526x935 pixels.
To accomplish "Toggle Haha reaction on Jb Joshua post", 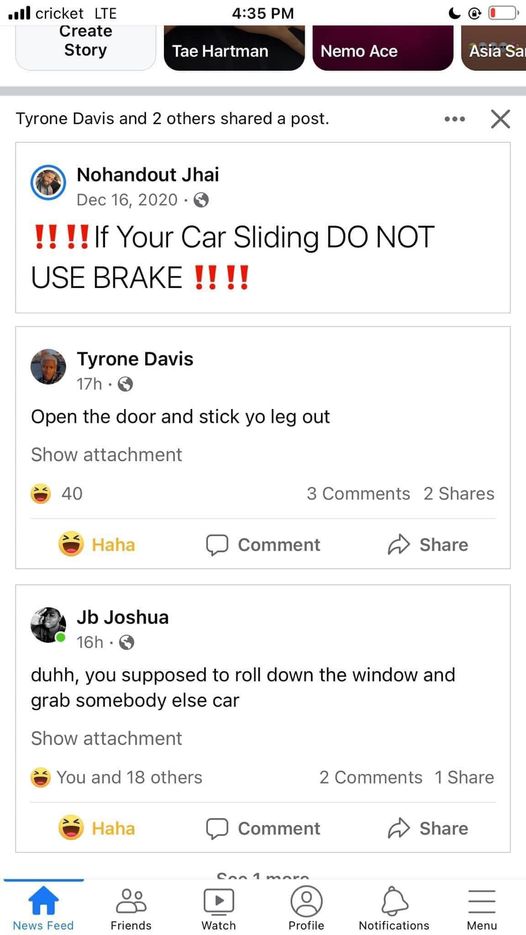I will 97,828.
